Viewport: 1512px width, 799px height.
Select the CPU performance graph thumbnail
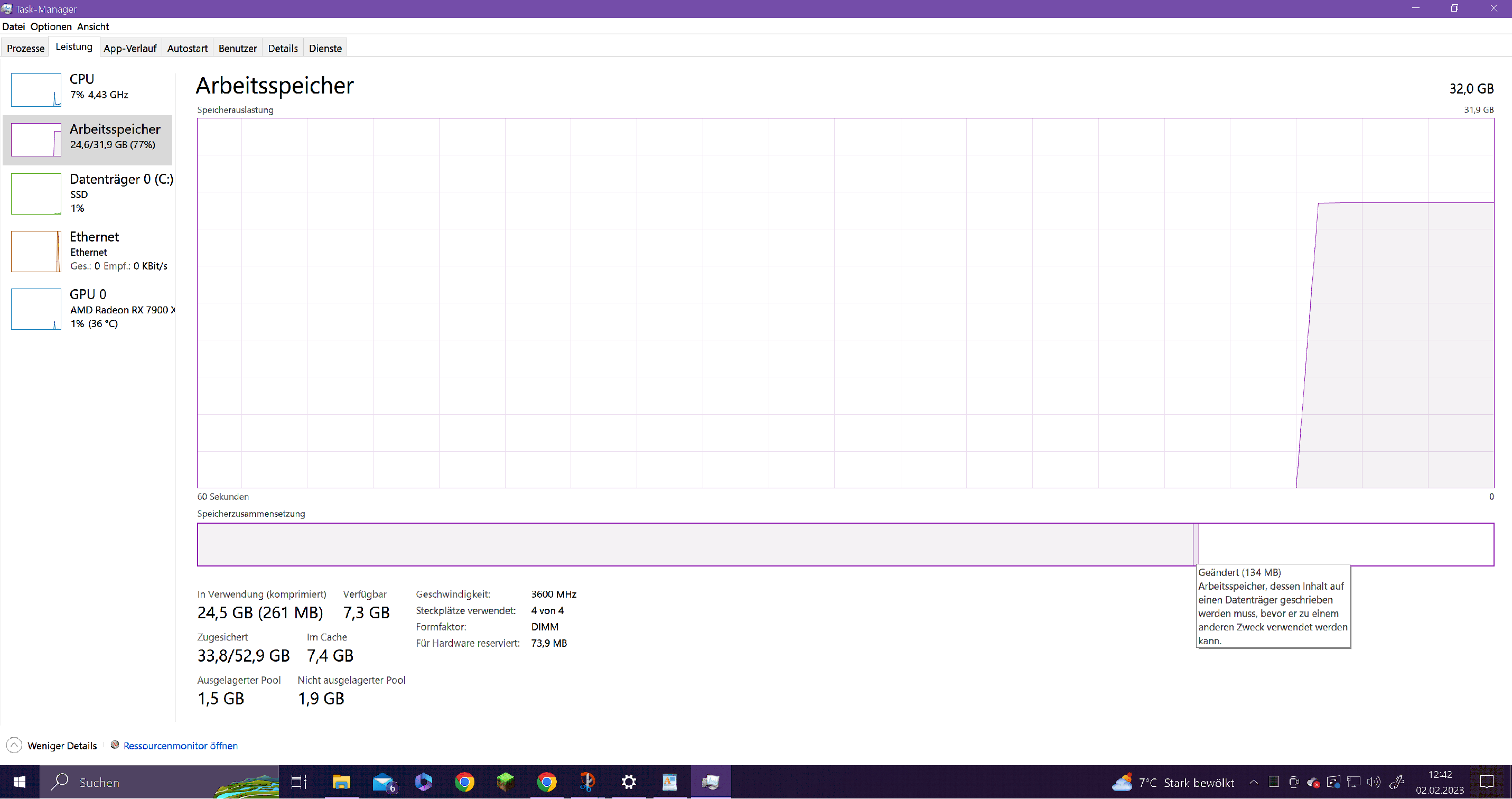click(36, 89)
